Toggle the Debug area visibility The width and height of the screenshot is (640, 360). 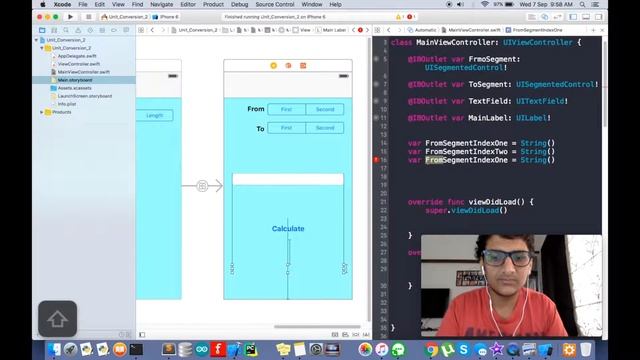coord(586,17)
